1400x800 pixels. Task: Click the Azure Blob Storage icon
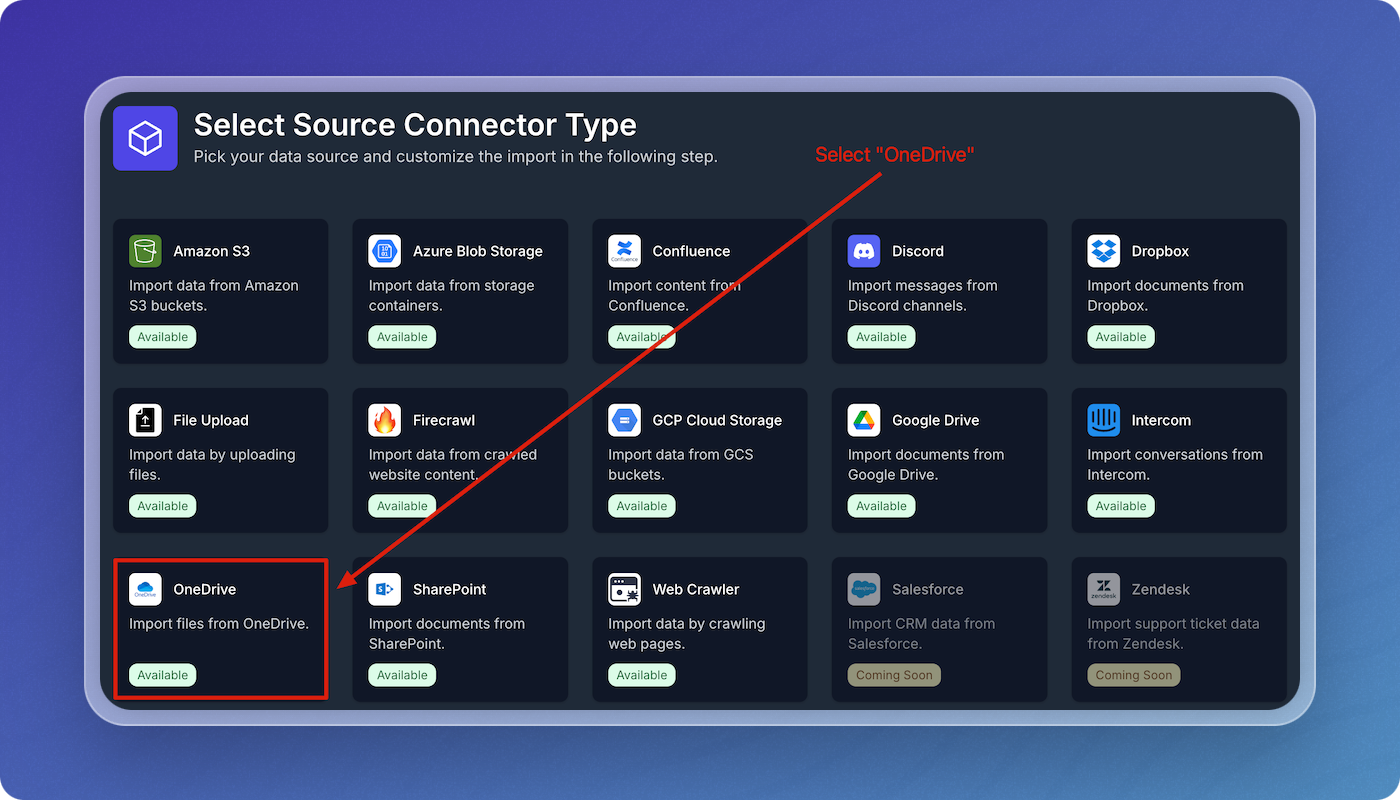pyautogui.click(x=385, y=251)
